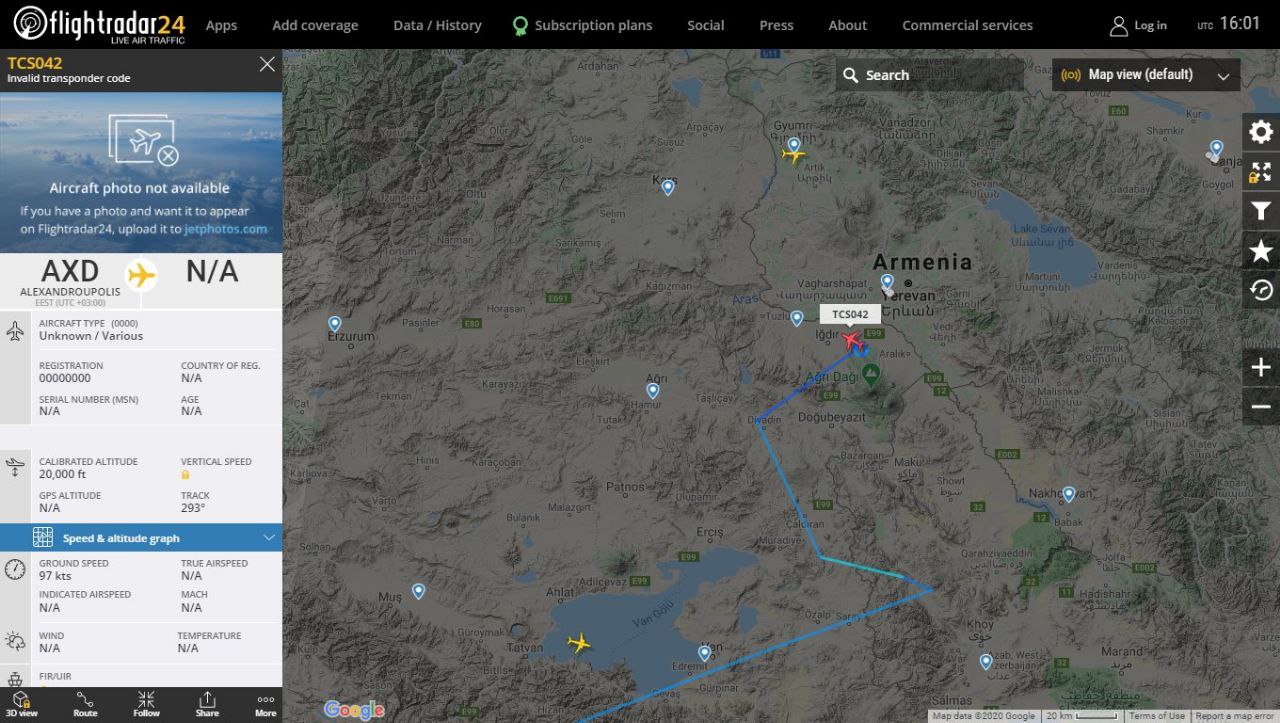This screenshot has width=1280, height=723.
Task: Toggle Follow aircraft mode
Action: point(146,704)
